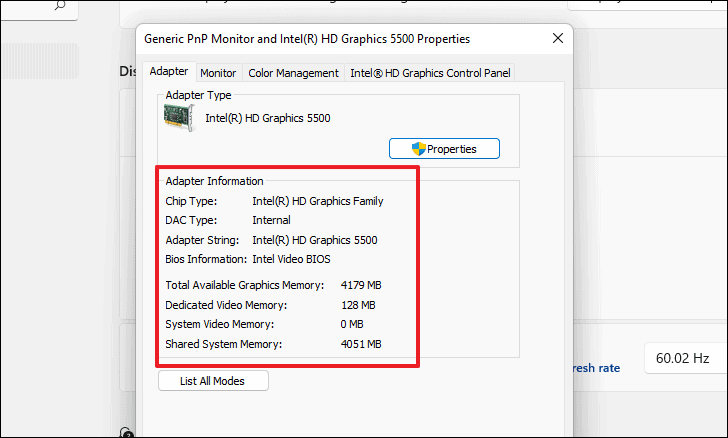Image resolution: width=728 pixels, height=438 pixels.
Task: Close the graphics properties dialog
Action: 558,38
